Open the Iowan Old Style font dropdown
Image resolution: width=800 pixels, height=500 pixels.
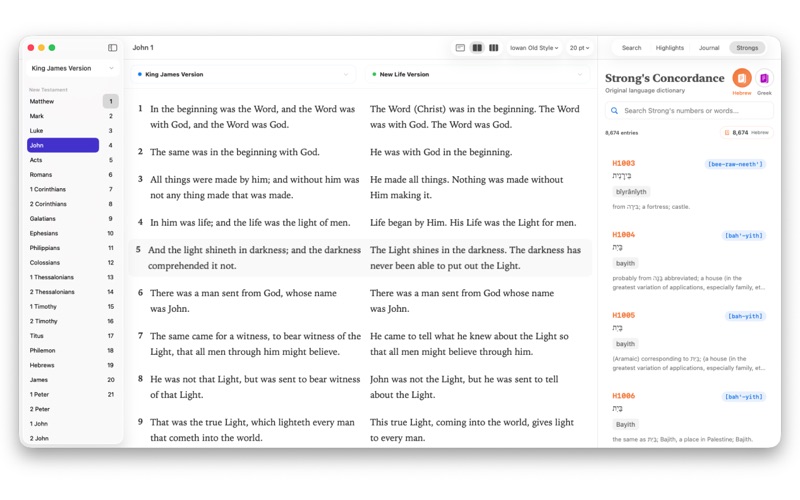(534, 47)
